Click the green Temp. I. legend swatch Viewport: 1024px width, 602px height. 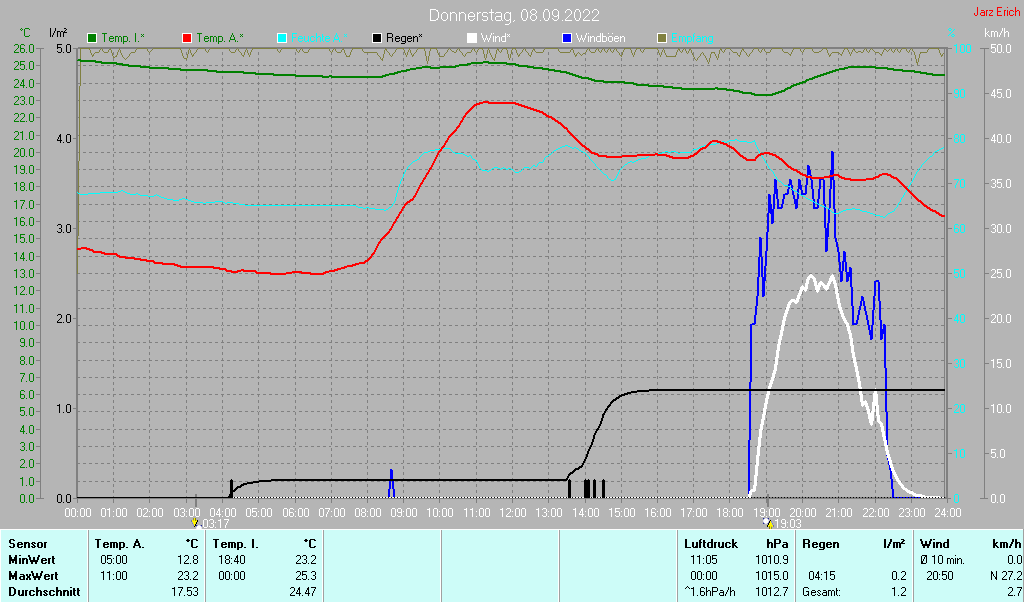[x=93, y=38]
